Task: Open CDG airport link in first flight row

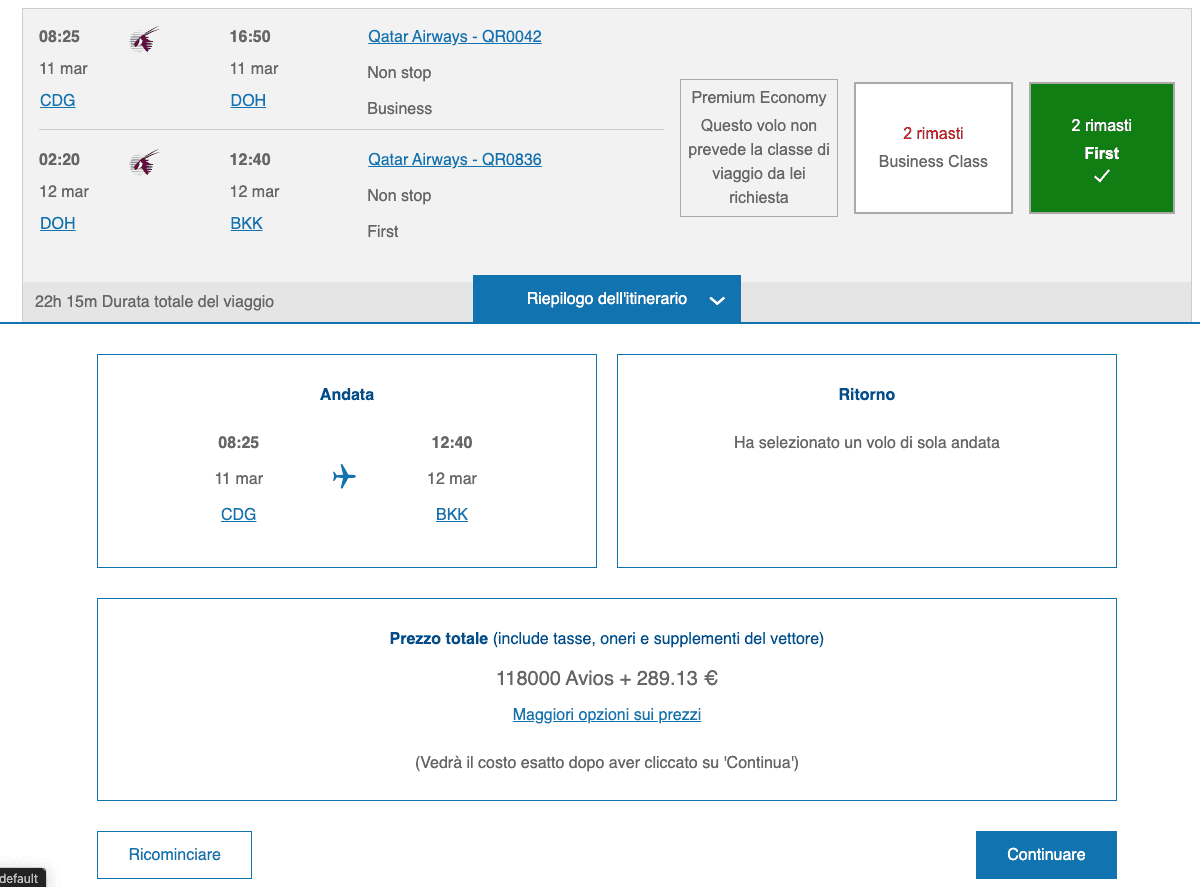Action: [x=57, y=100]
